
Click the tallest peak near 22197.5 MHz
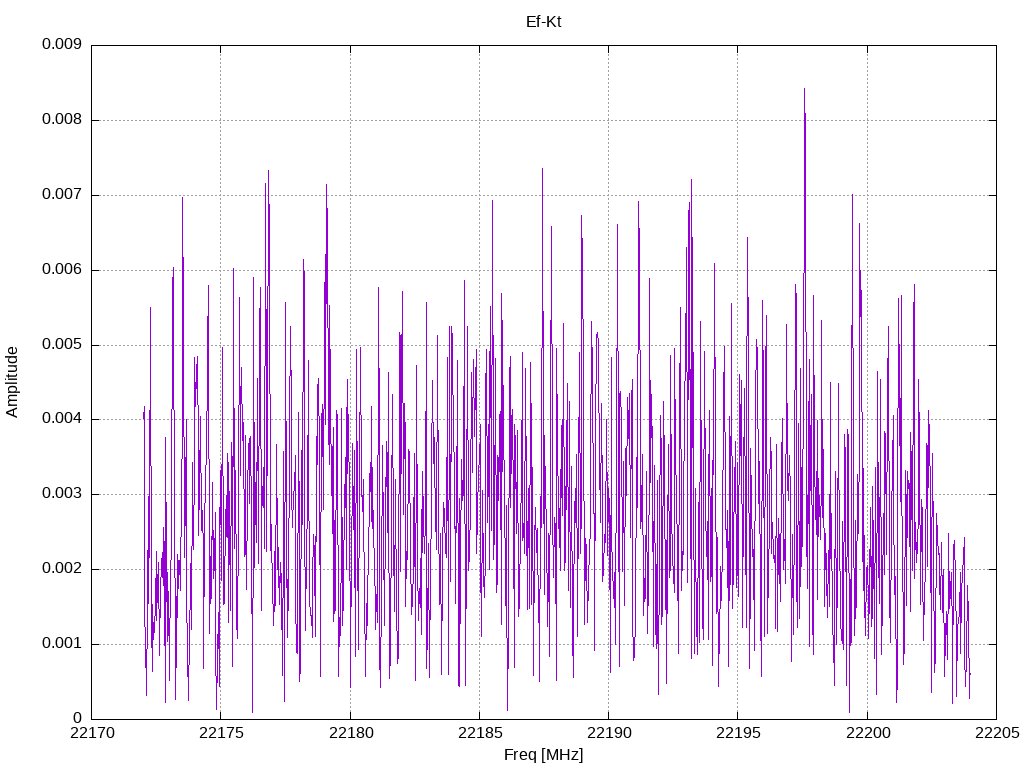click(805, 89)
